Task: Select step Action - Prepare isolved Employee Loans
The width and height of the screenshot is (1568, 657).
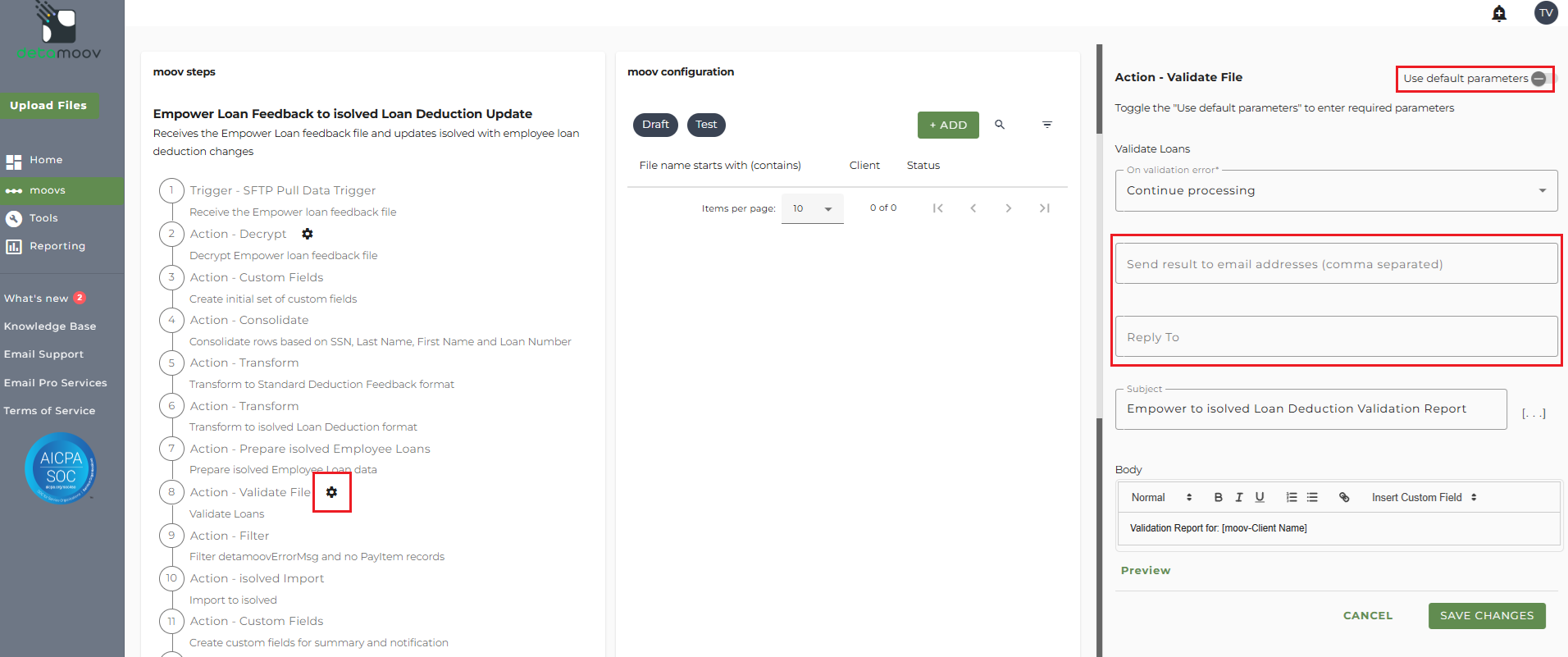Action: [310, 449]
